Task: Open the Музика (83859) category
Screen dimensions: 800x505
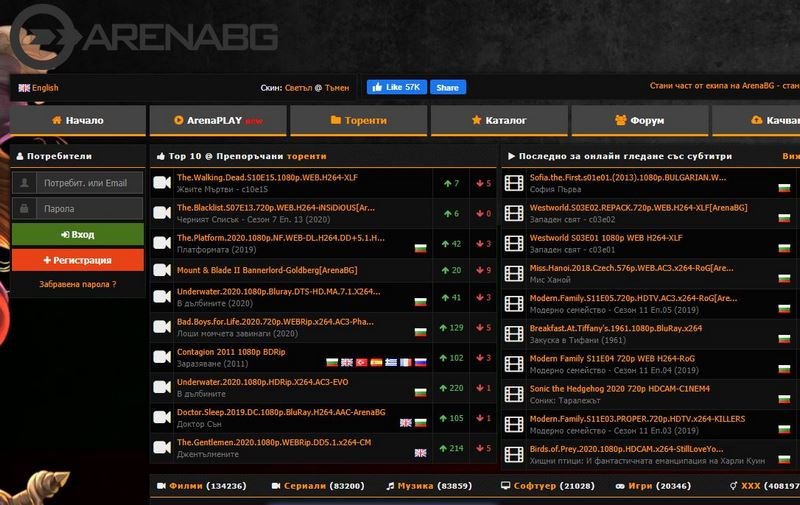Action: [x=429, y=486]
